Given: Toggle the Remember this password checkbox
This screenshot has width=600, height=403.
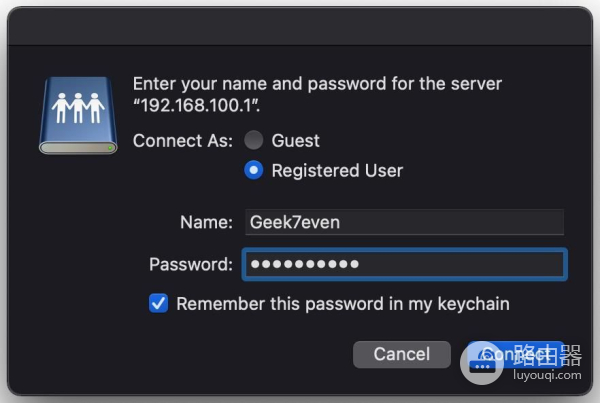Looking at the screenshot, I should 158,303.
